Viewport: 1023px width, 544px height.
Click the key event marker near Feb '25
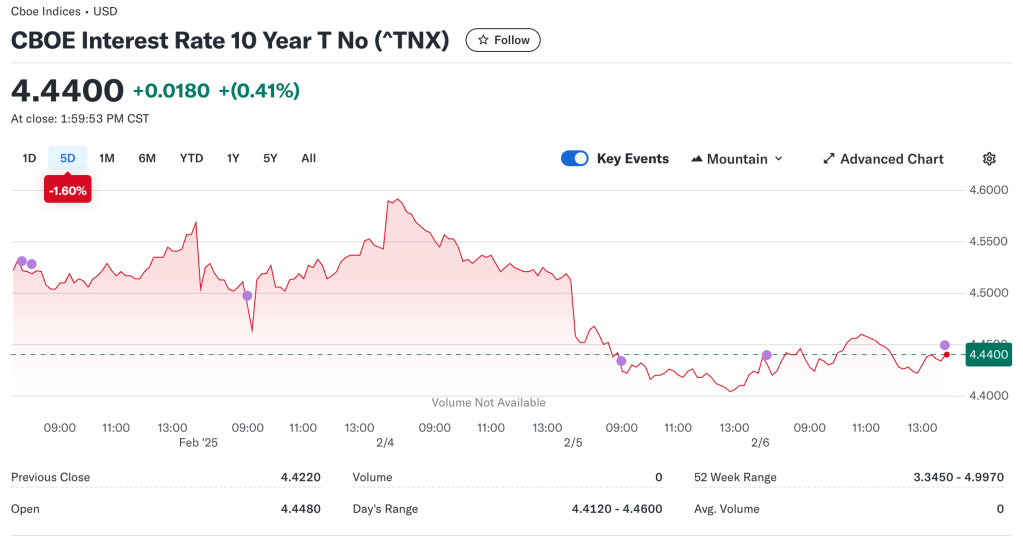pyautogui.click(x=247, y=295)
